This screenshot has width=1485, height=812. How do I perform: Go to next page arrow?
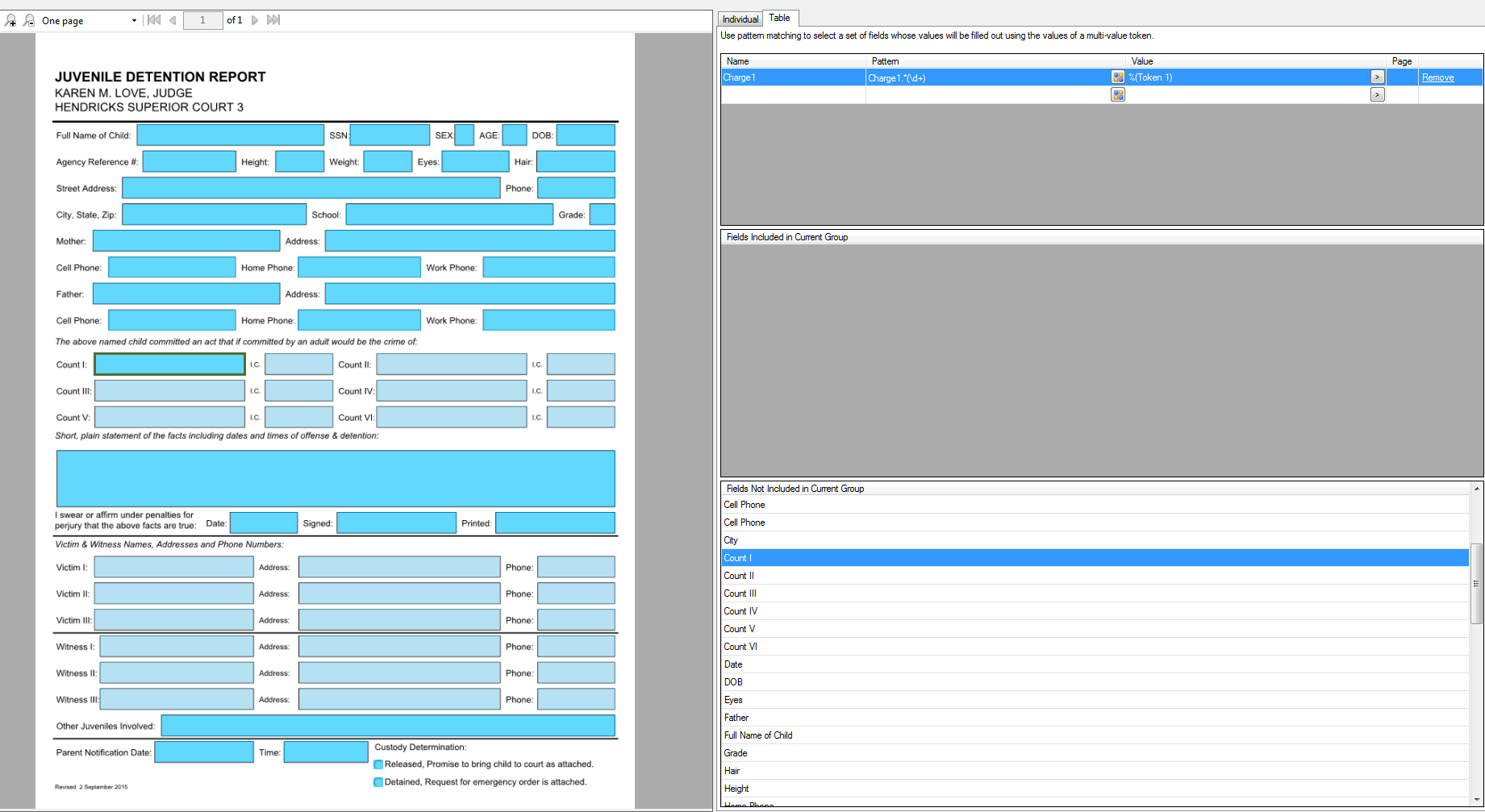(255, 20)
